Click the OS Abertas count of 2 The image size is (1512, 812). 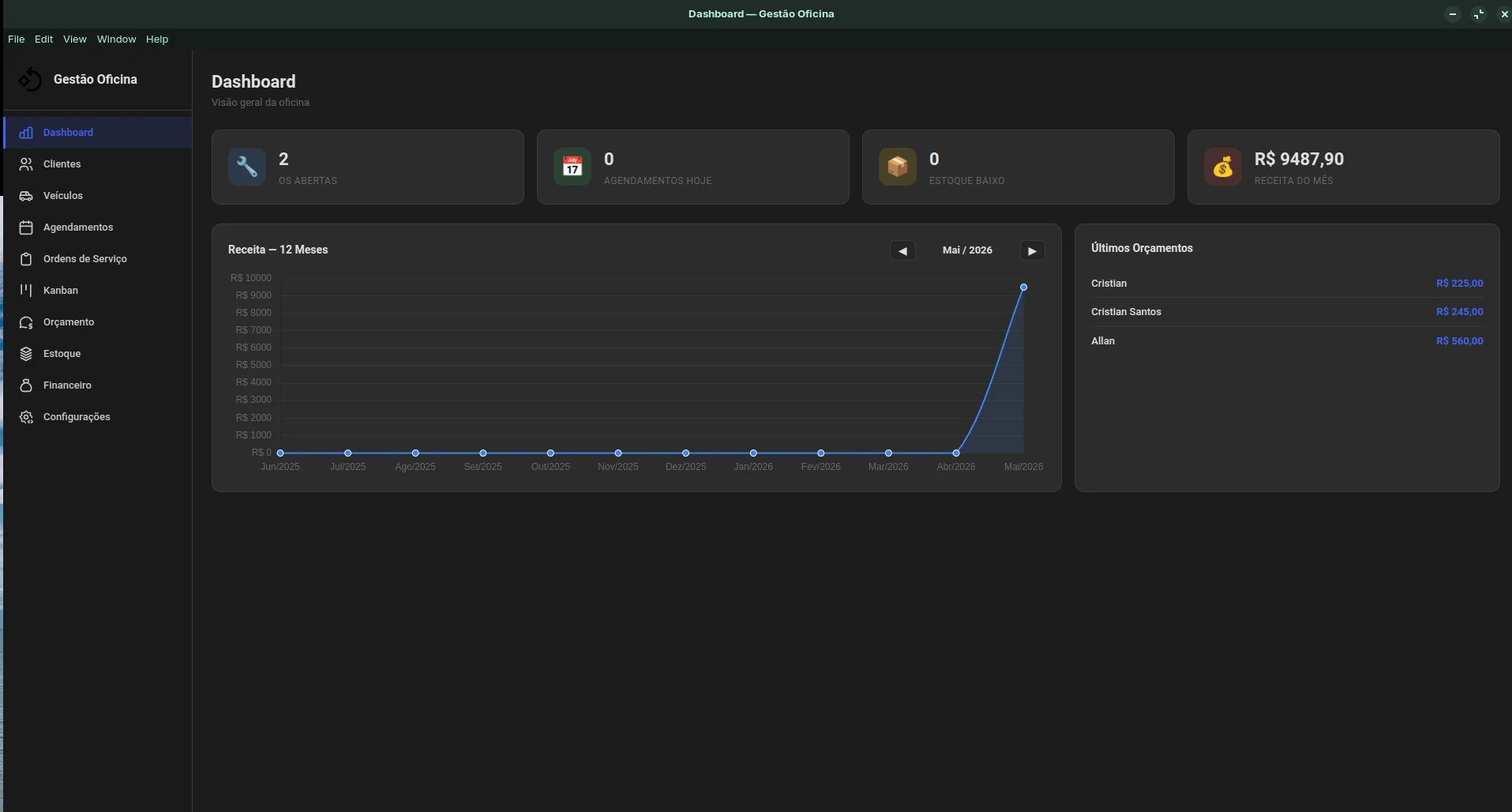point(283,159)
